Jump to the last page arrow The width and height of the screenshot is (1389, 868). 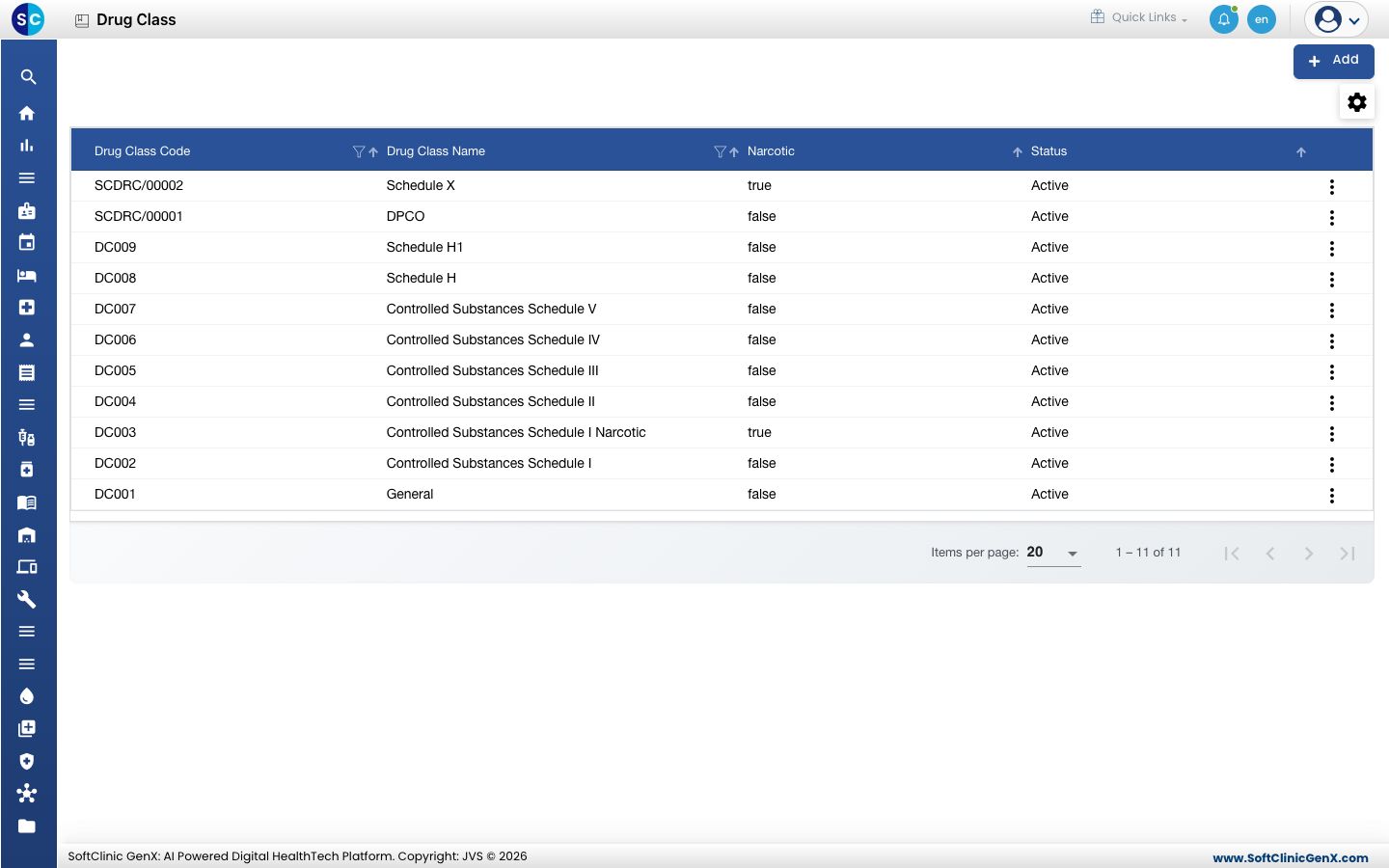click(1348, 554)
